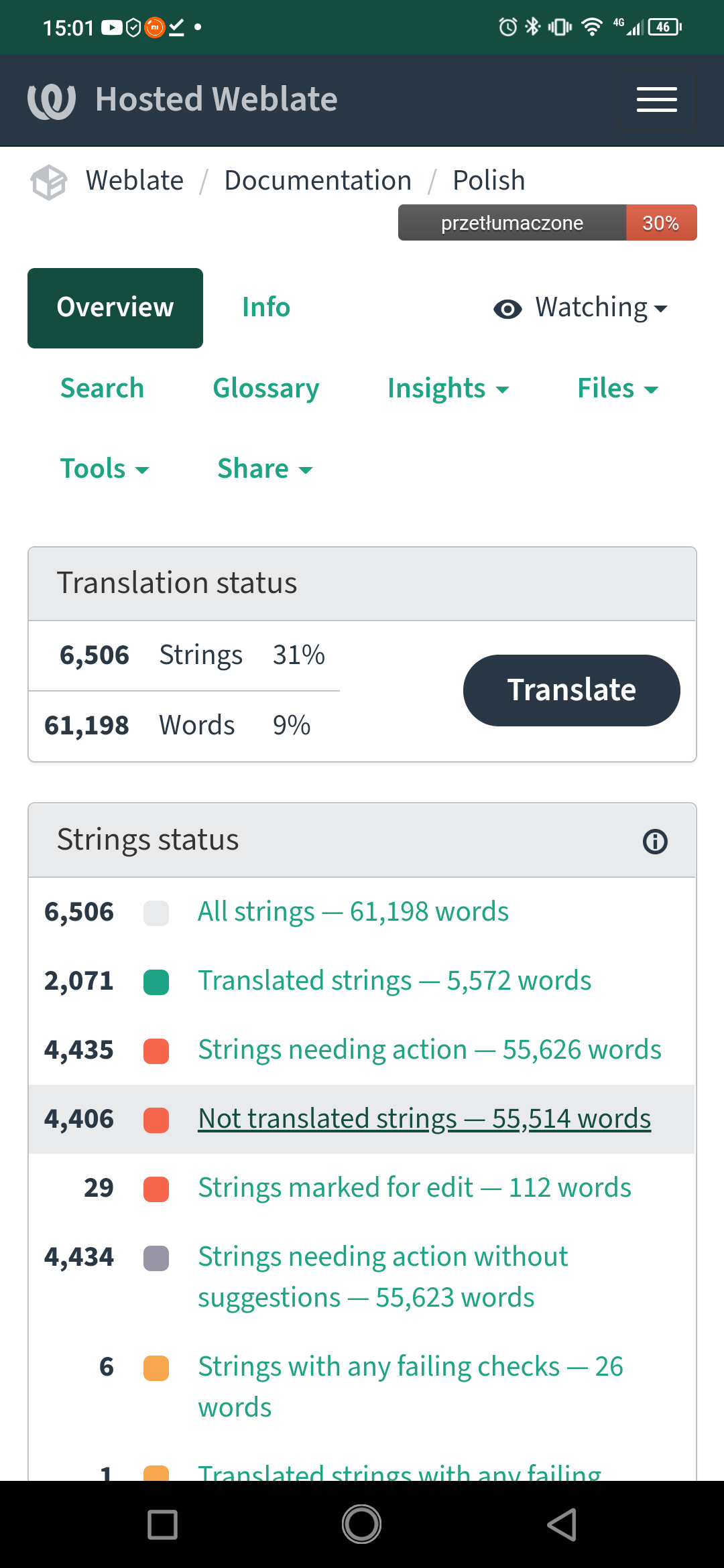Open the Search tab
Viewport: 724px width, 1568px height.
102,389
